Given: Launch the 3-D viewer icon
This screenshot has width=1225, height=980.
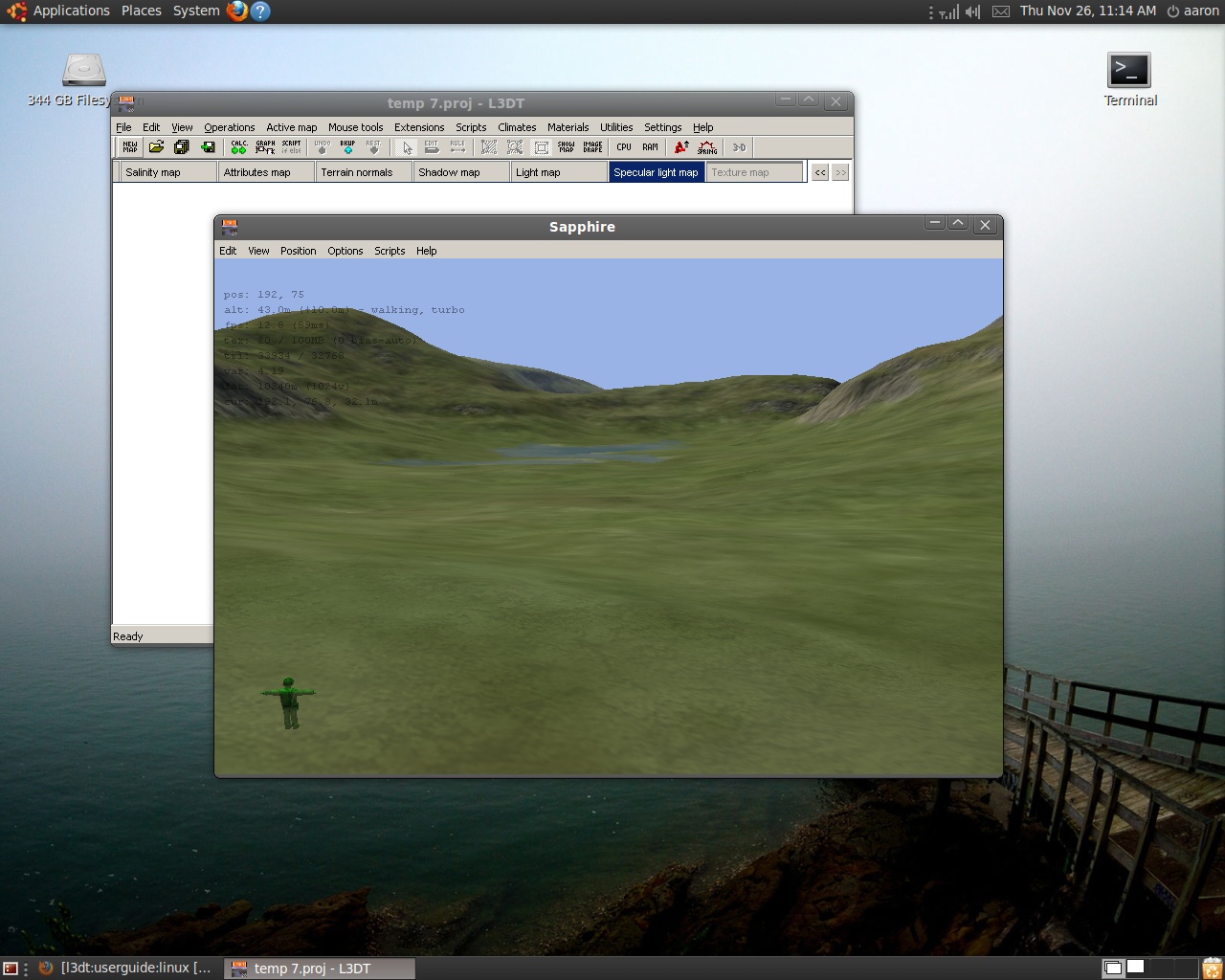Looking at the screenshot, I should pyautogui.click(x=739, y=147).
